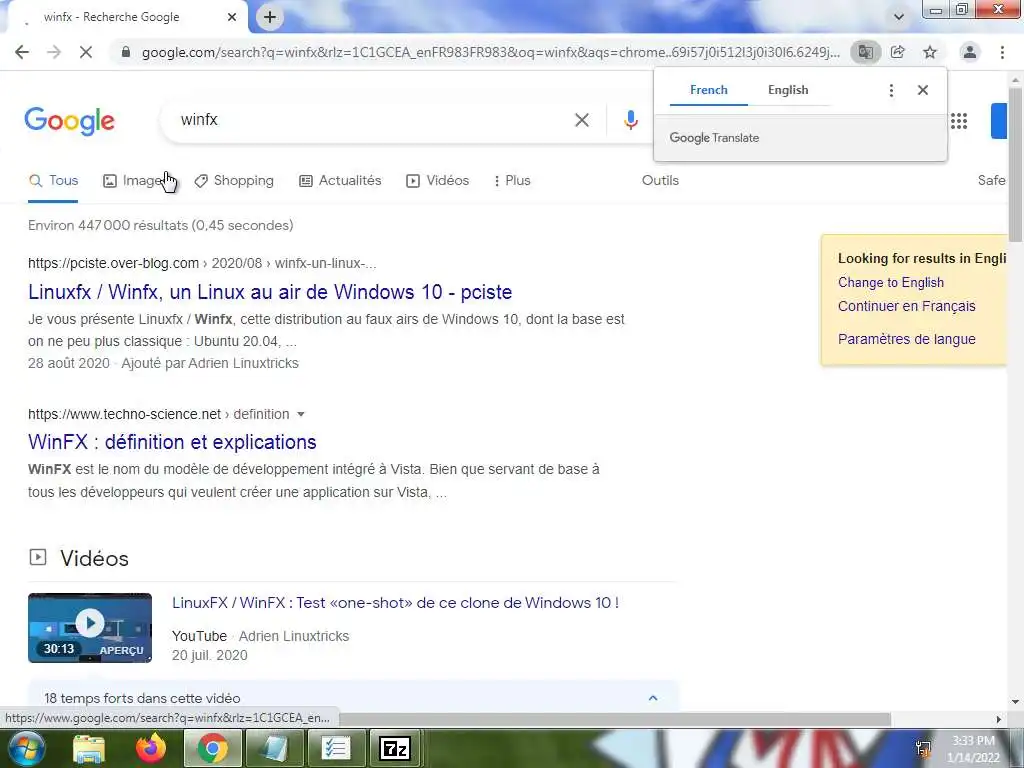Open Windows Explorer from the taskbar

89,748
